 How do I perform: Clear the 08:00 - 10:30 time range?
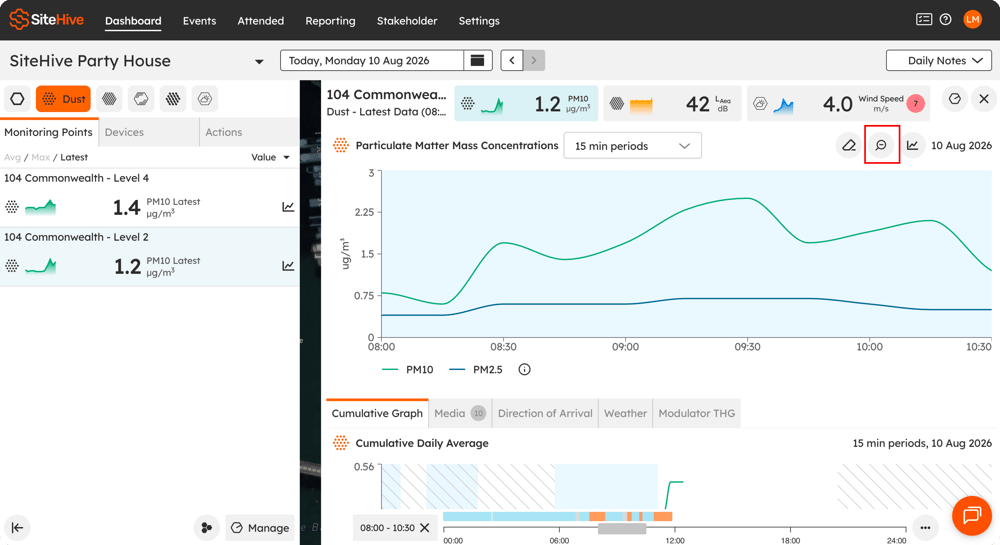(425, 528)
